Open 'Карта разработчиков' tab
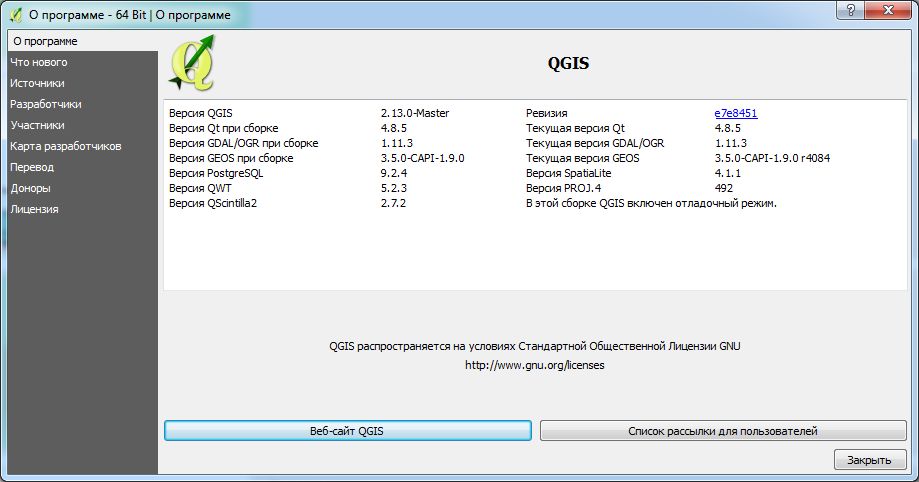 (x=83, y=147)
